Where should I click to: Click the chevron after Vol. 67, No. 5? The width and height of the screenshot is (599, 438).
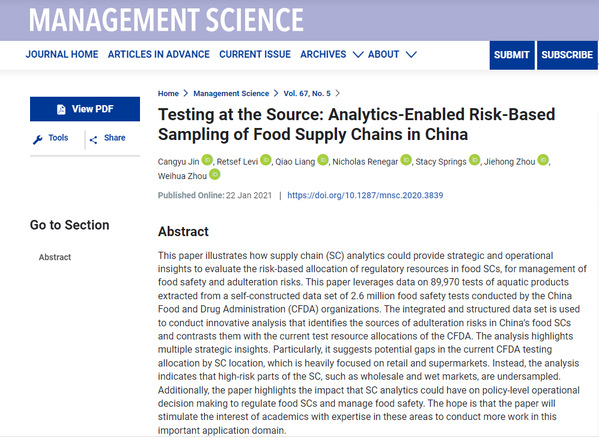[338, 93]
